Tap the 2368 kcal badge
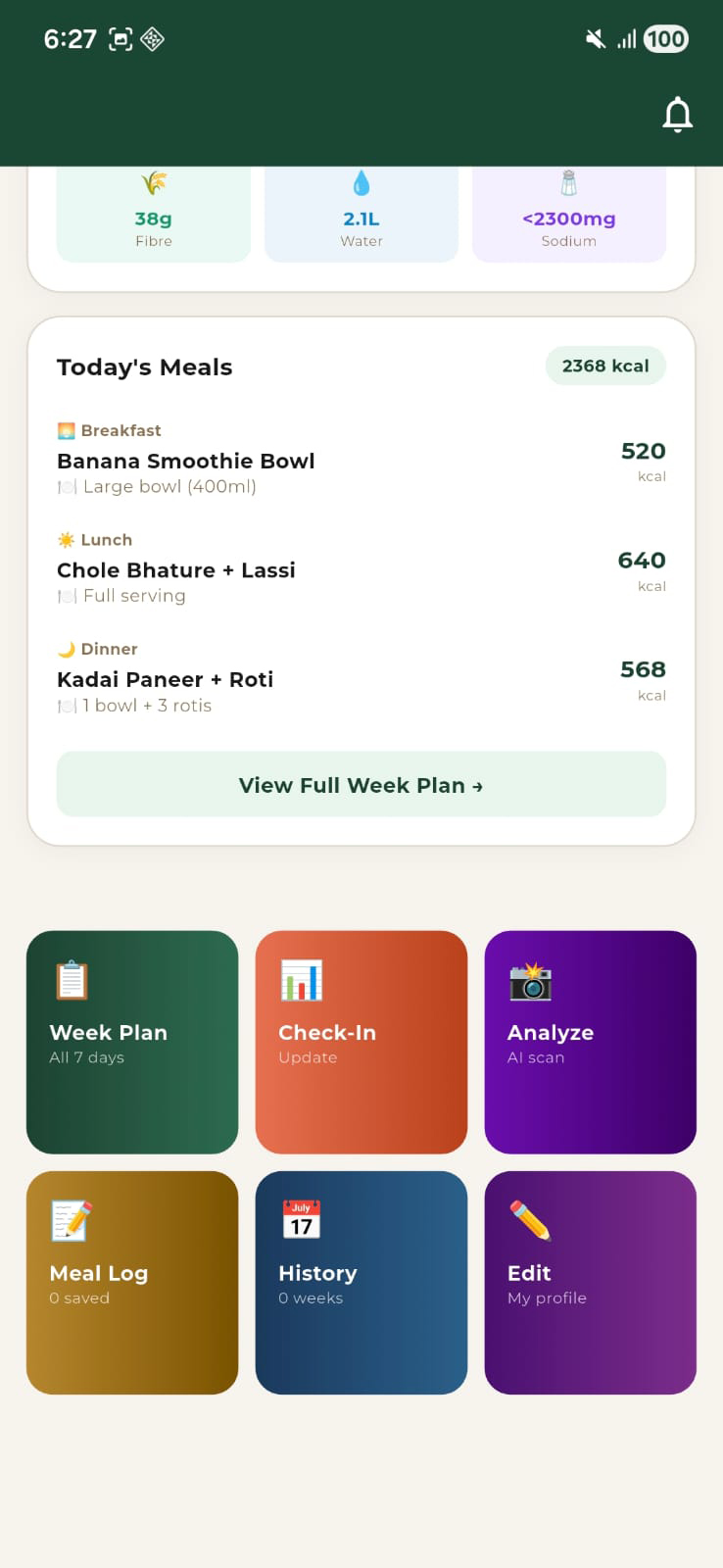Screen dimensions: 723x1568 point(604,365)
